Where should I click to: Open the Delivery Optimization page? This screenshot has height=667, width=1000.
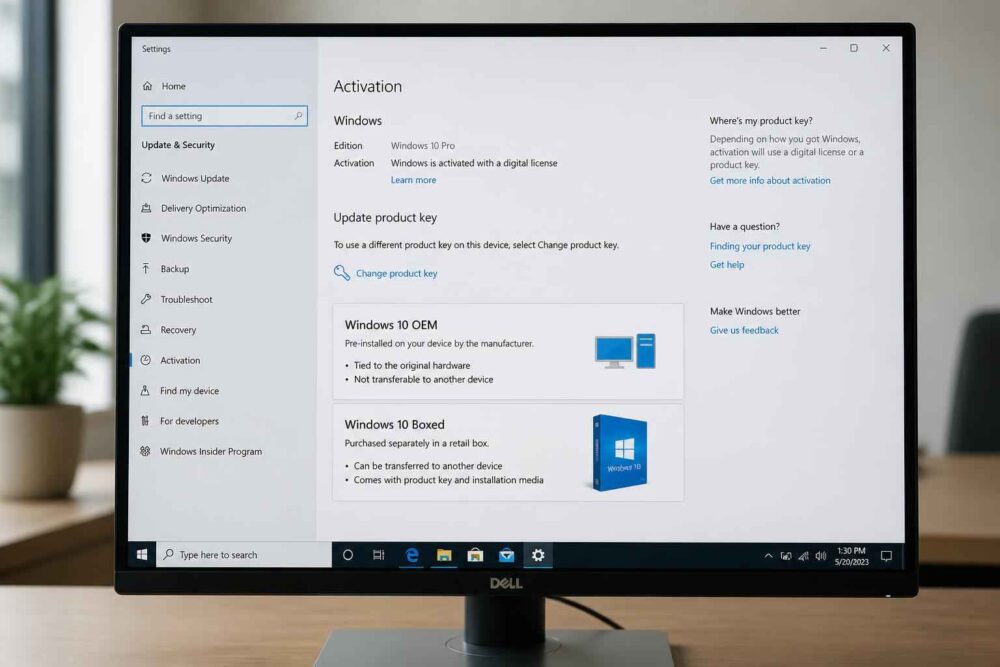click(x=203, y=208)
